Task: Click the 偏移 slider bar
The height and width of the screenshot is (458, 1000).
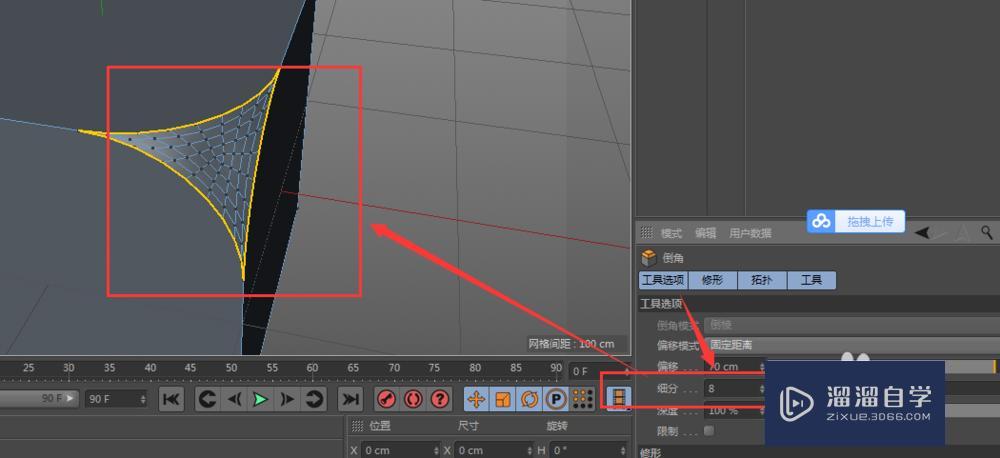Action: pos(970,367)
